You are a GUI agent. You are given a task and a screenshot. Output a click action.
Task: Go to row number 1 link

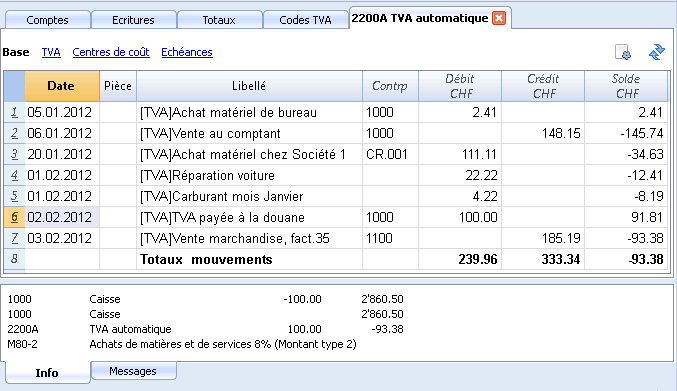point(14,112)
